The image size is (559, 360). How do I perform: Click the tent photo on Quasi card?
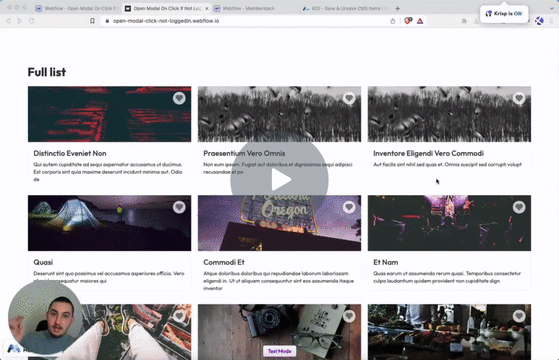(109, 223)
